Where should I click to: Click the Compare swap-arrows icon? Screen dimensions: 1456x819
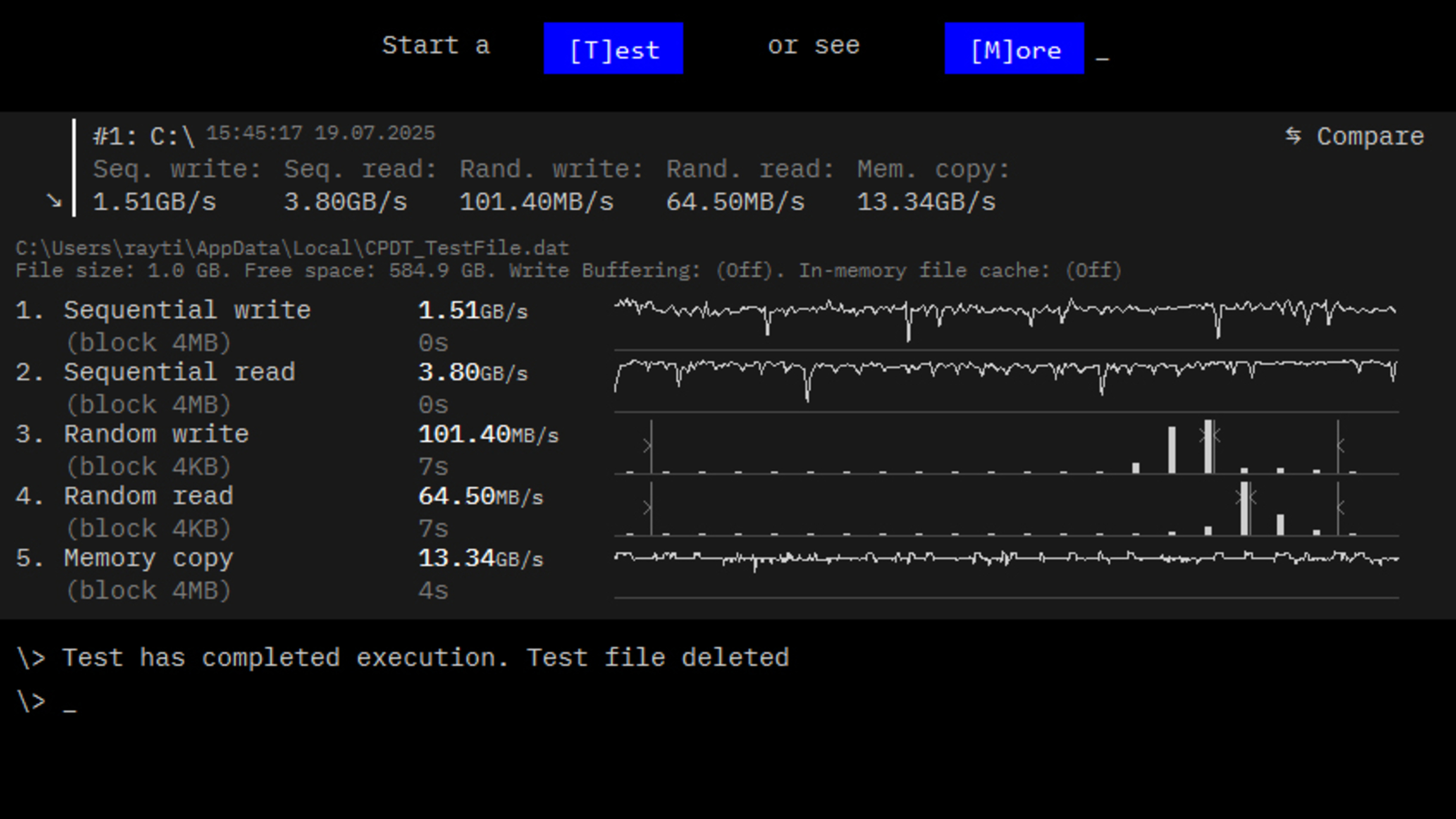pos(1293,136)
